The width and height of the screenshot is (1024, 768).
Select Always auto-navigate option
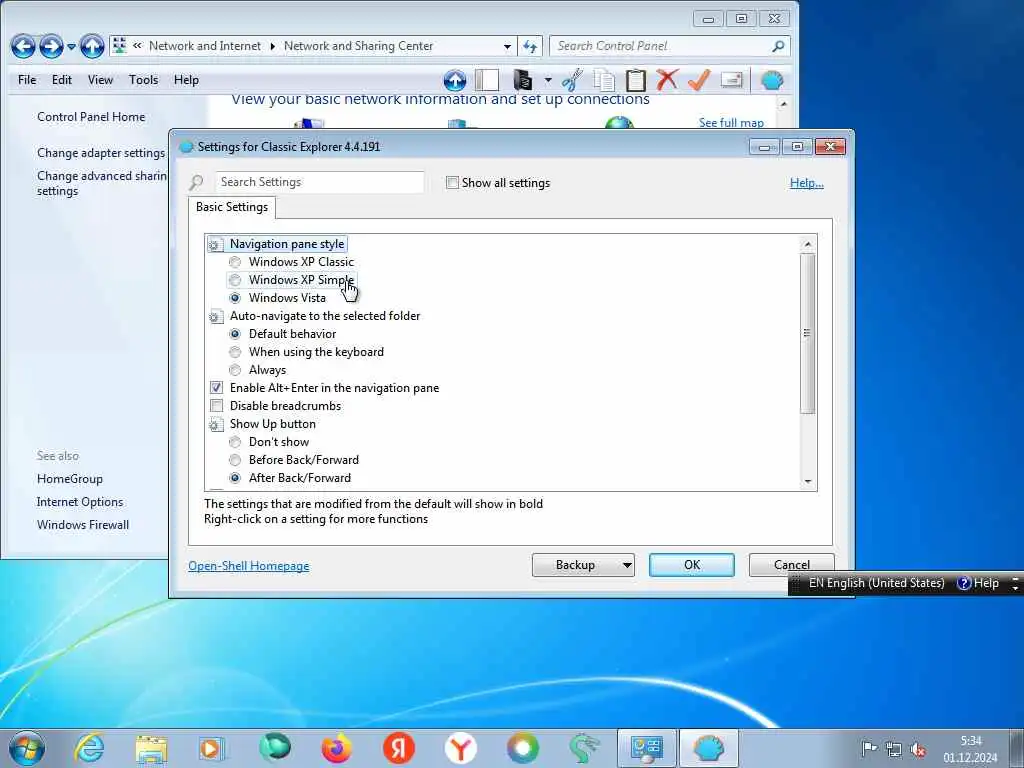235,370
